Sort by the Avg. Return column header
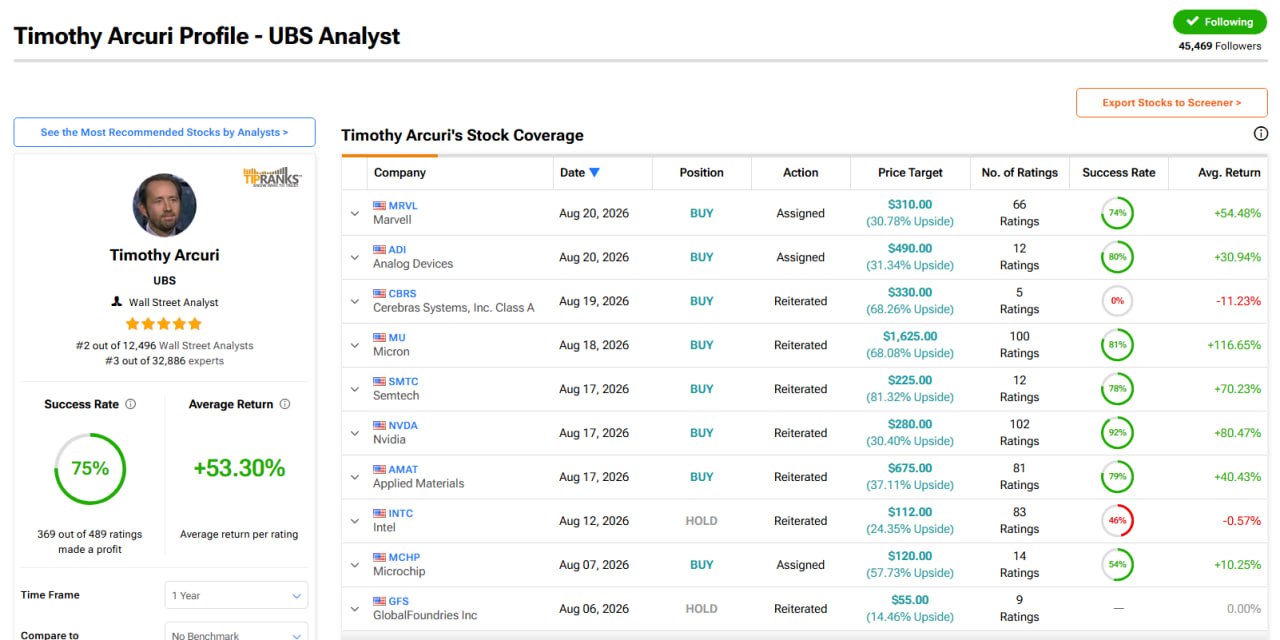The height and width of the screenshot is (640, 1280). [1229, 172]
